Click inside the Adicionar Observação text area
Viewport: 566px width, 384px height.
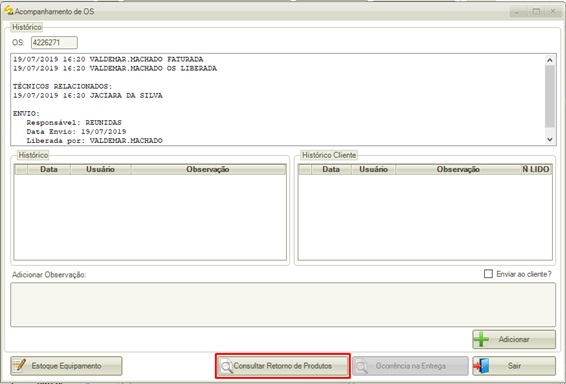click(283, 305)
